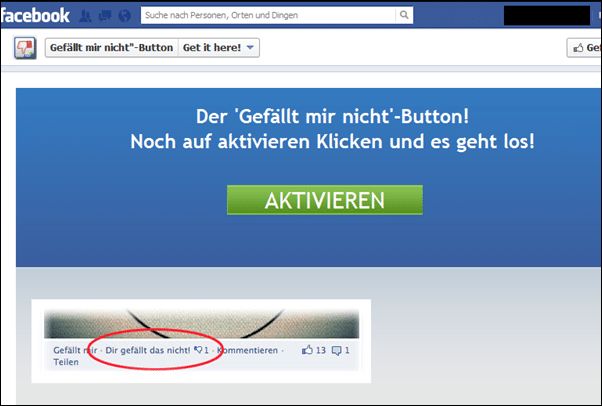Open the 'Get it here!' tab menu
Viewport: 602px width, 406px height.
pyautogui.click(x=218, y=48)
